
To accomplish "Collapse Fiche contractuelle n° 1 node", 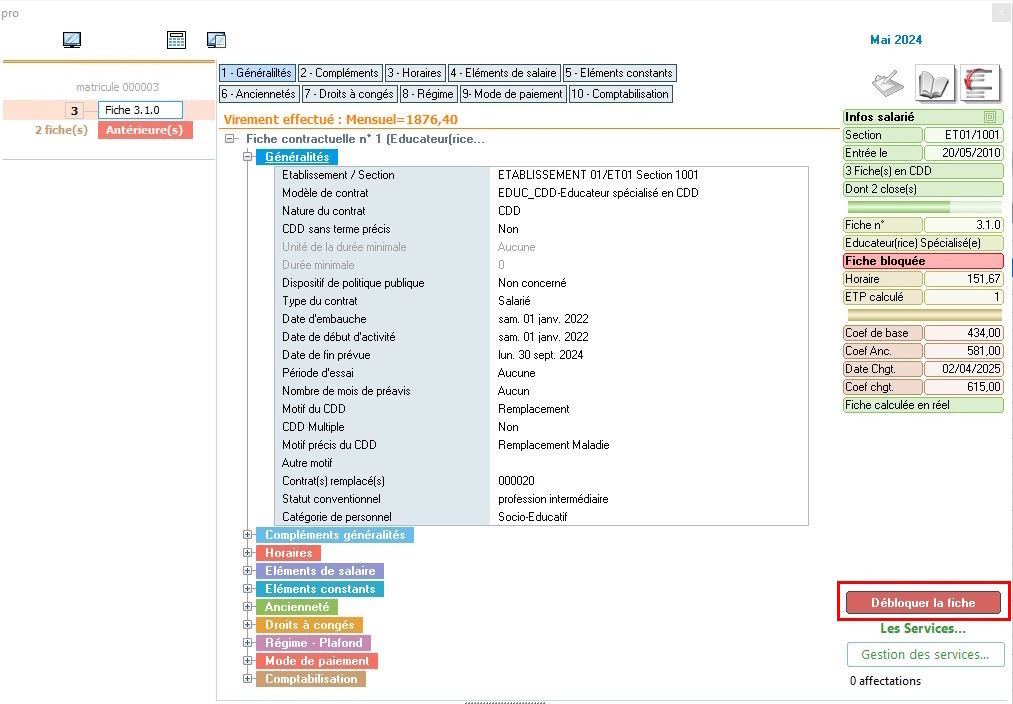I will [230, 139].
